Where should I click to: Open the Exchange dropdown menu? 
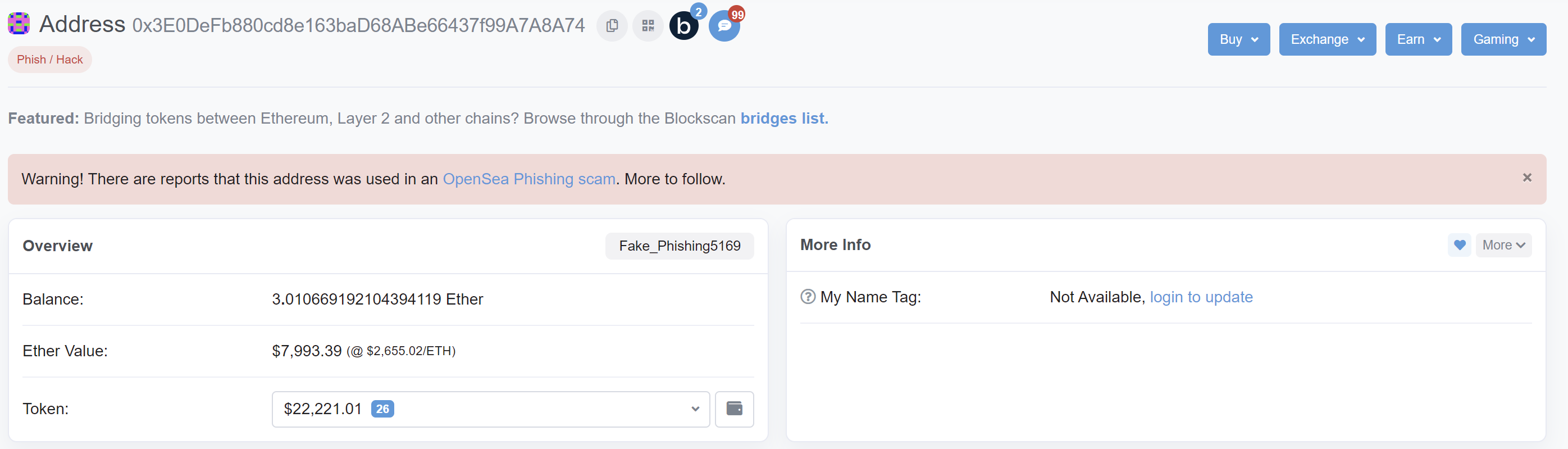(1327, 39)
